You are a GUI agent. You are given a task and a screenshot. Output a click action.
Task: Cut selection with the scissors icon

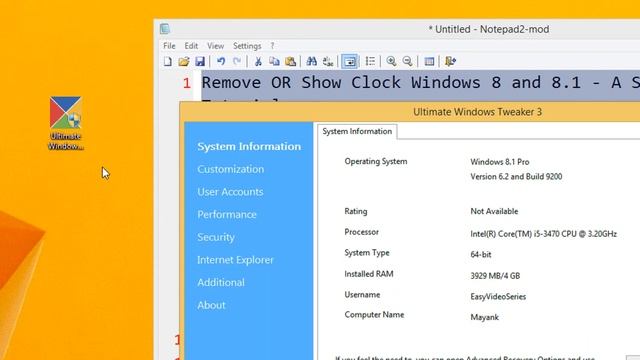258,62
